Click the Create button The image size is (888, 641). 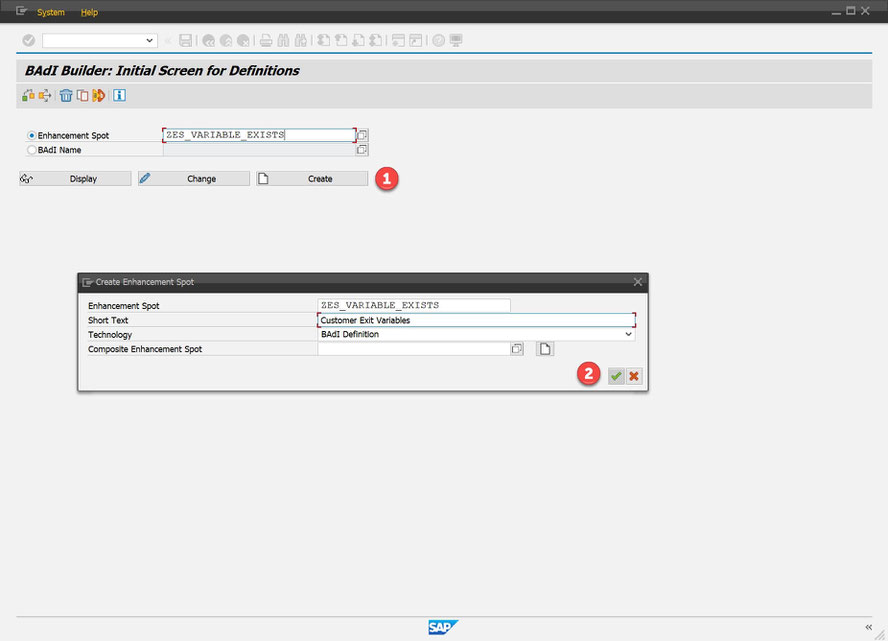[x=312, y=178]
